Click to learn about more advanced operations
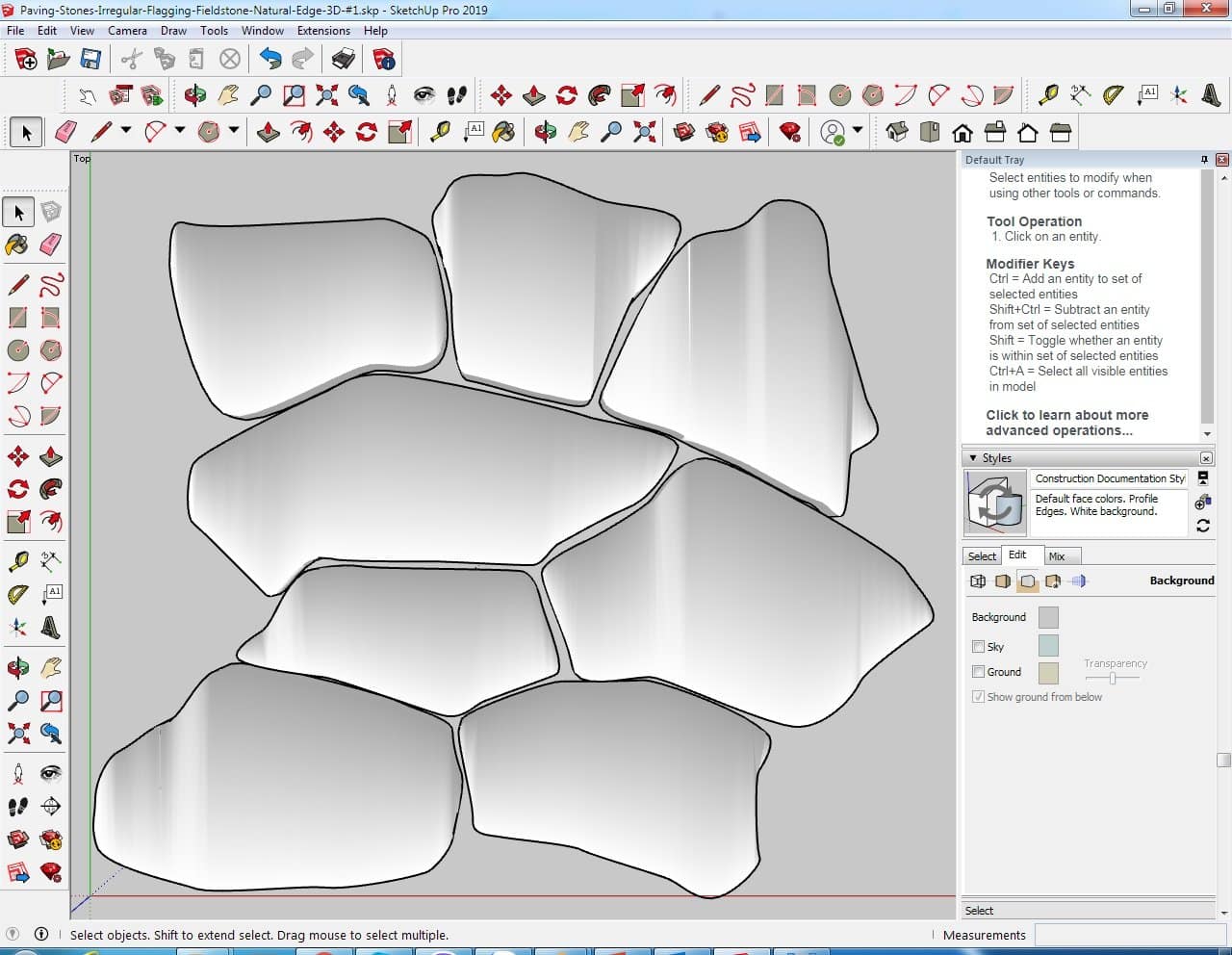This screenshot has width=1232, height=955. (x=1066, y=423)
